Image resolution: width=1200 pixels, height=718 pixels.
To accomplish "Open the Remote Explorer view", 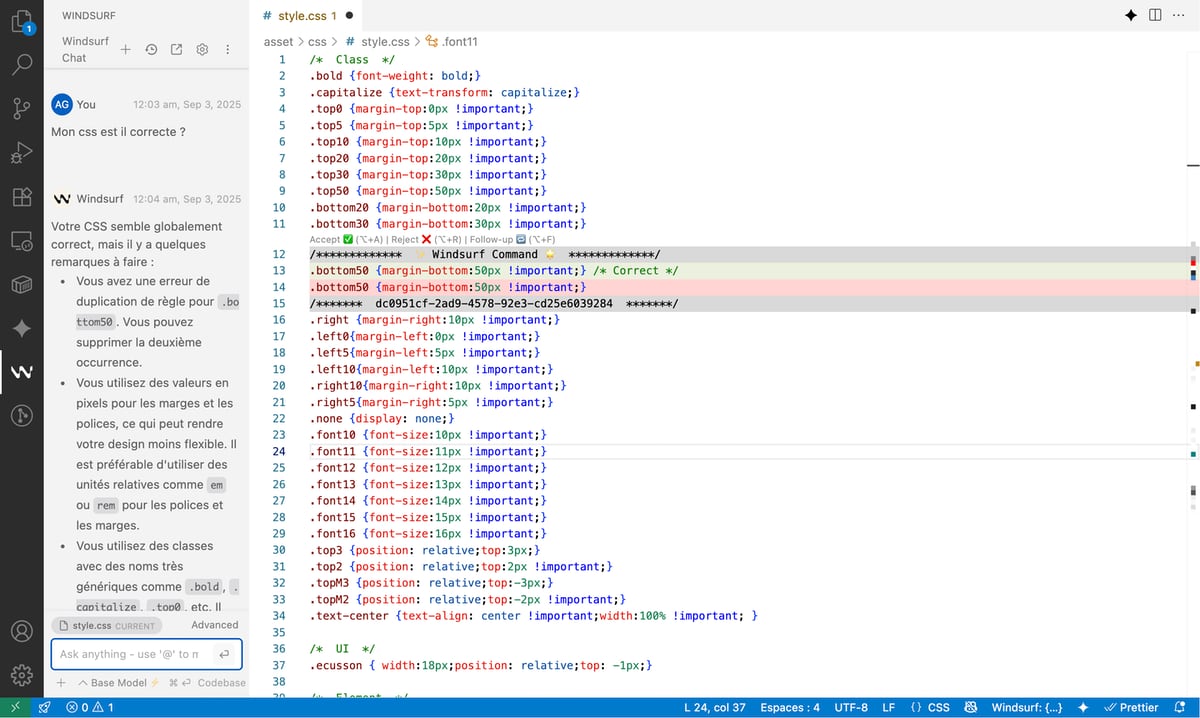I will pyautogui.click(x=21, y=241).
